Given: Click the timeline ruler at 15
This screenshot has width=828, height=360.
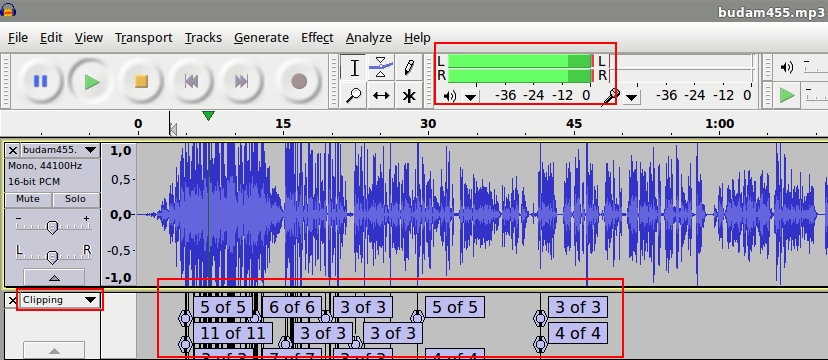Looking at the screenshot, I should 283,124.
